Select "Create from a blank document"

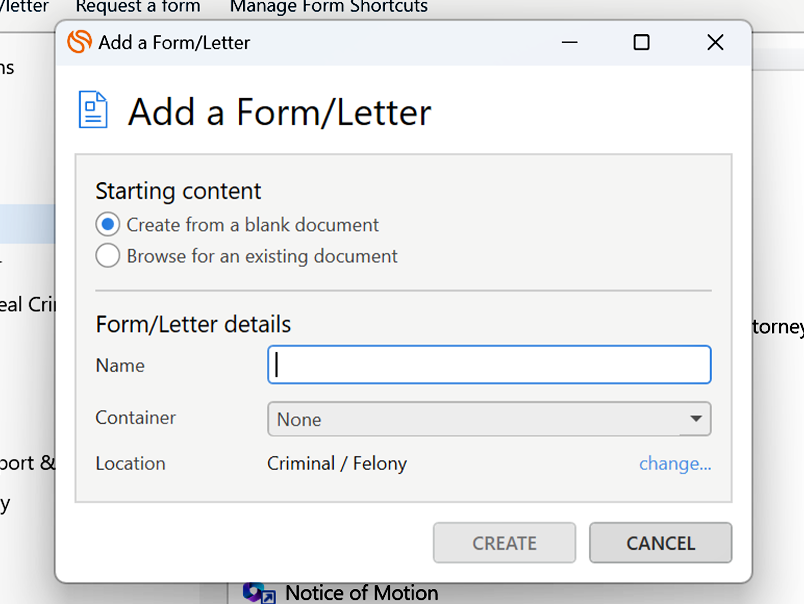click(107, 224)
